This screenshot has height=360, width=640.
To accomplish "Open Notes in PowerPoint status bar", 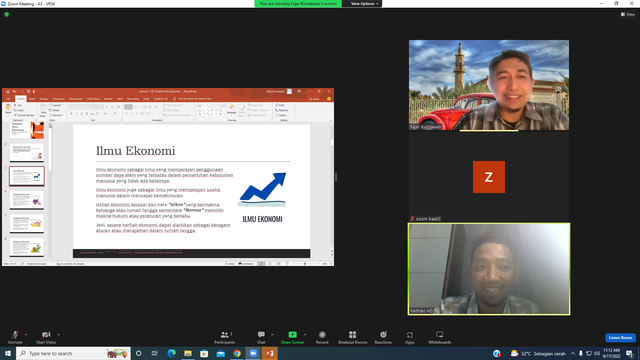I will pyautogui.click(x=230, y=264).
